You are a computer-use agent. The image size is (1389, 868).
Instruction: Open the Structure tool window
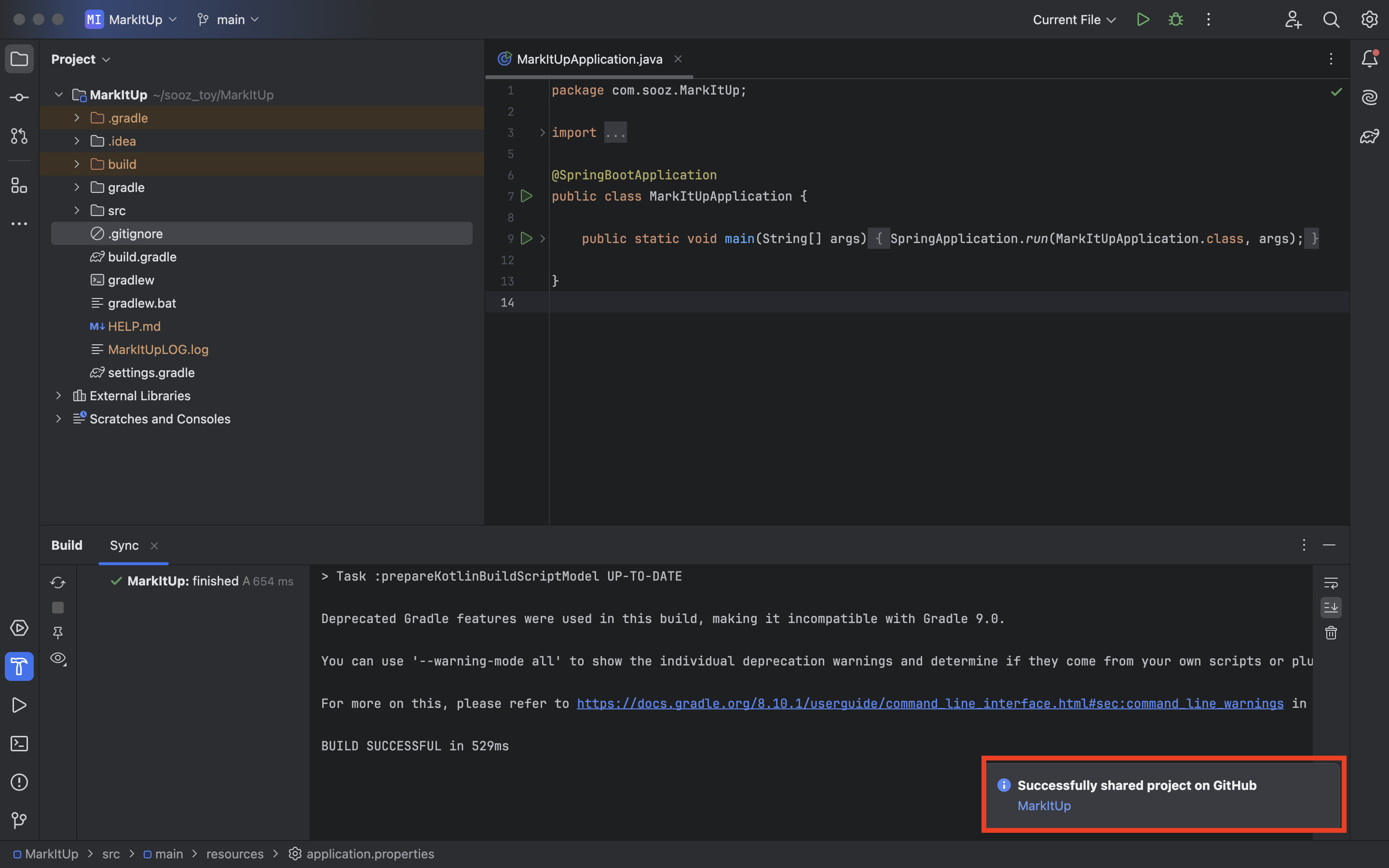pyautogui.click(x=19, y=186)
